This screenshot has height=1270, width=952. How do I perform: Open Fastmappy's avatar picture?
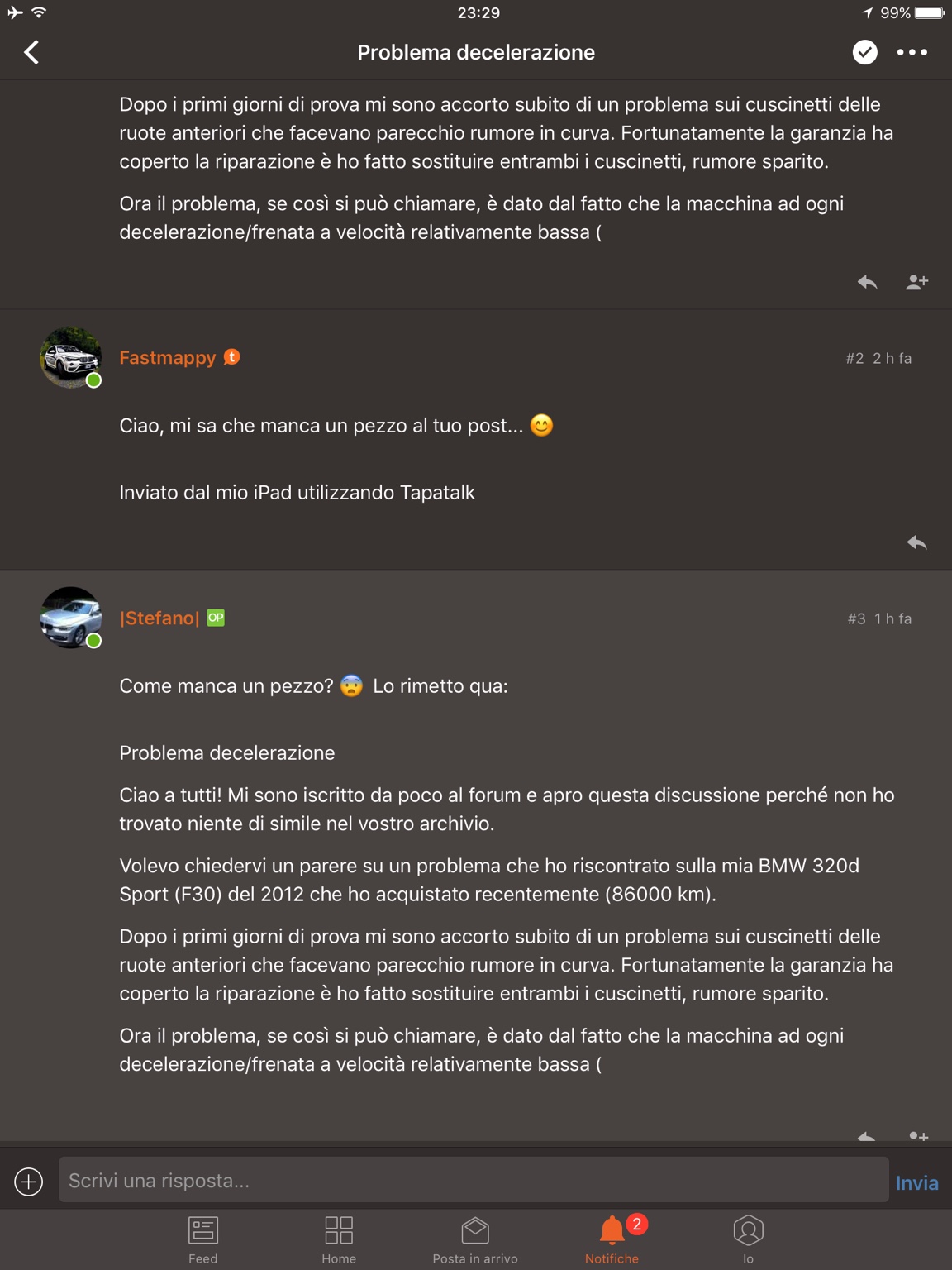[x=71, y=358]
